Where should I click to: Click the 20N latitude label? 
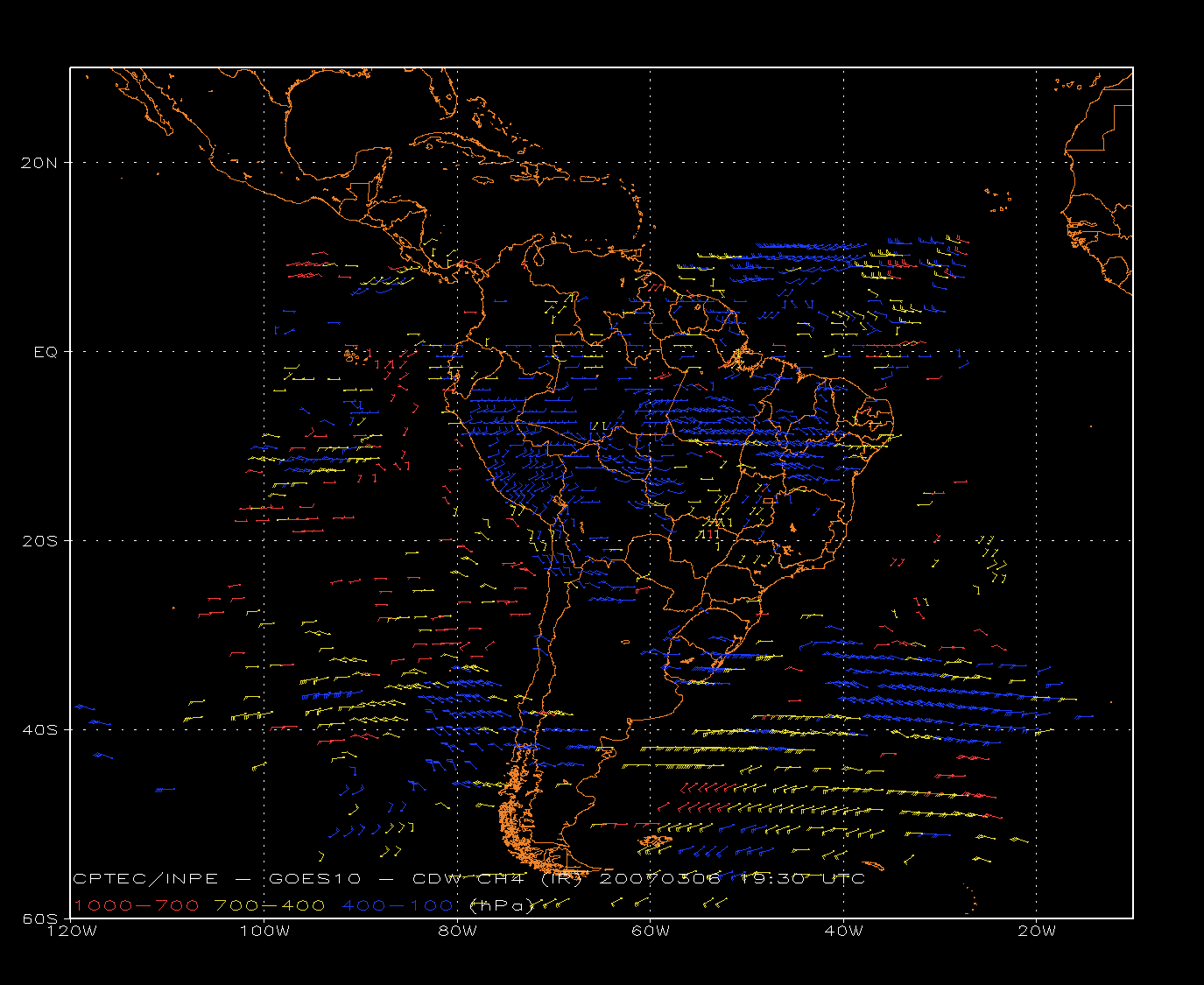(x=39, y=163)
